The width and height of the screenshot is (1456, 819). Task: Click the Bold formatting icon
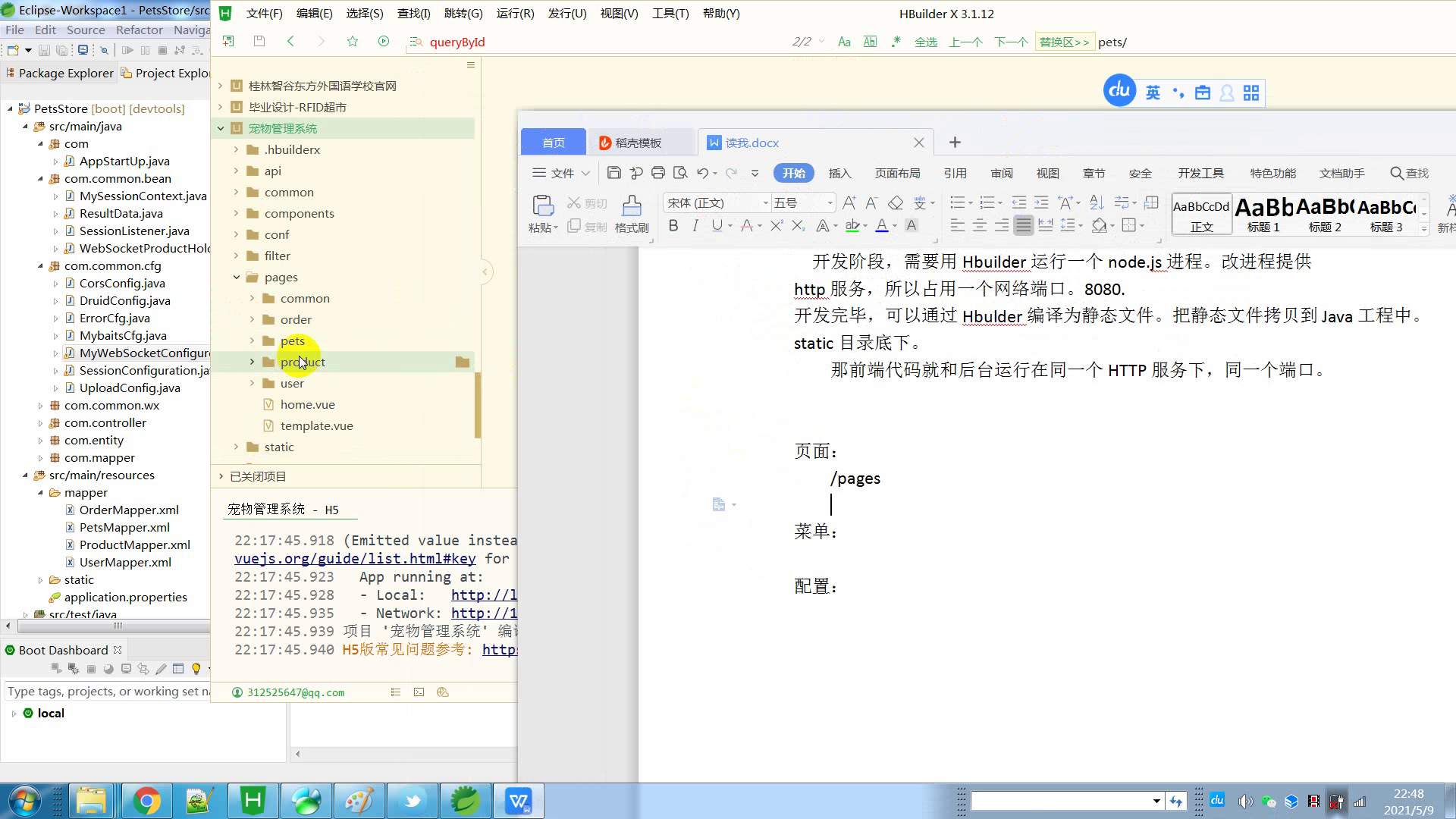673,225
